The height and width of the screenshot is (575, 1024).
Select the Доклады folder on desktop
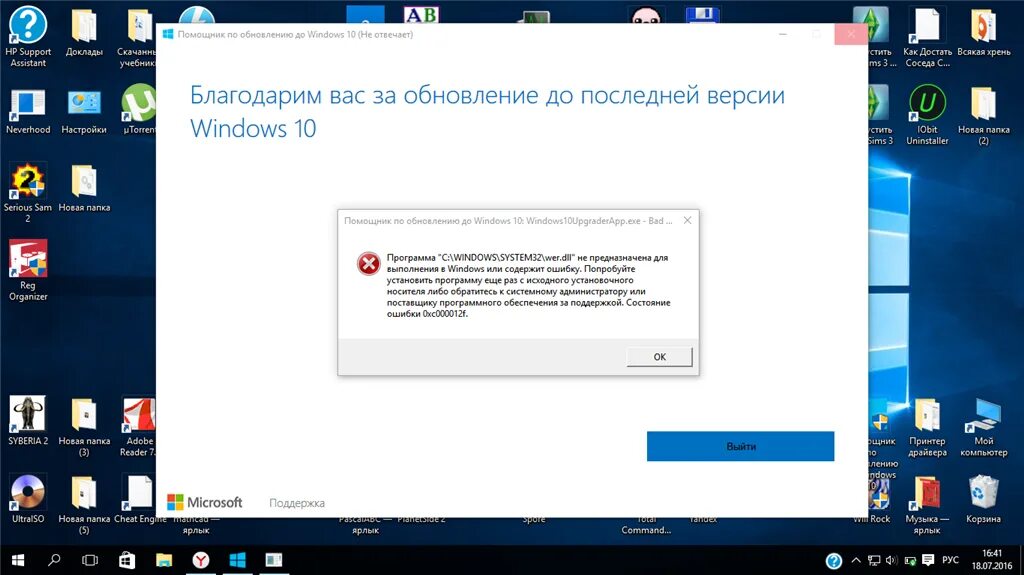tap(84, 33)
